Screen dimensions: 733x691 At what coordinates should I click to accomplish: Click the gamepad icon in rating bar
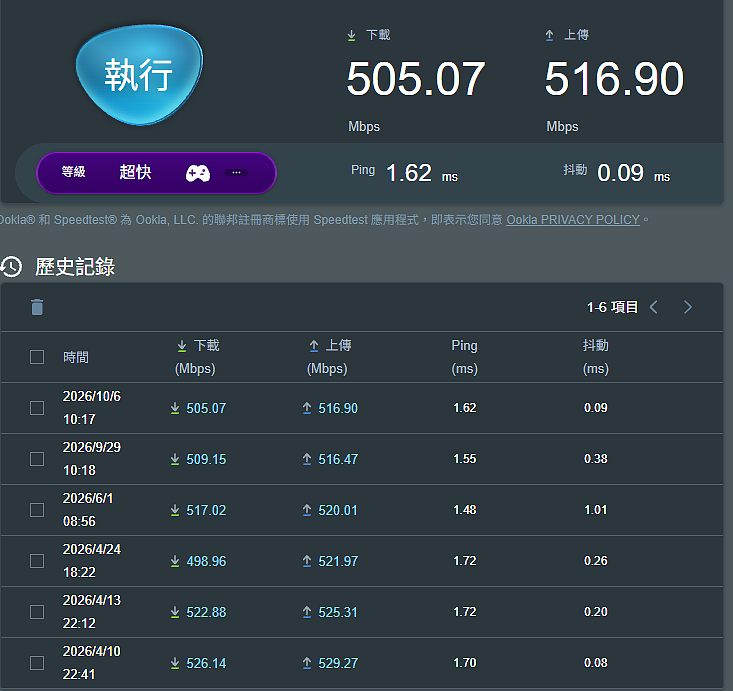tap(198, 173)
